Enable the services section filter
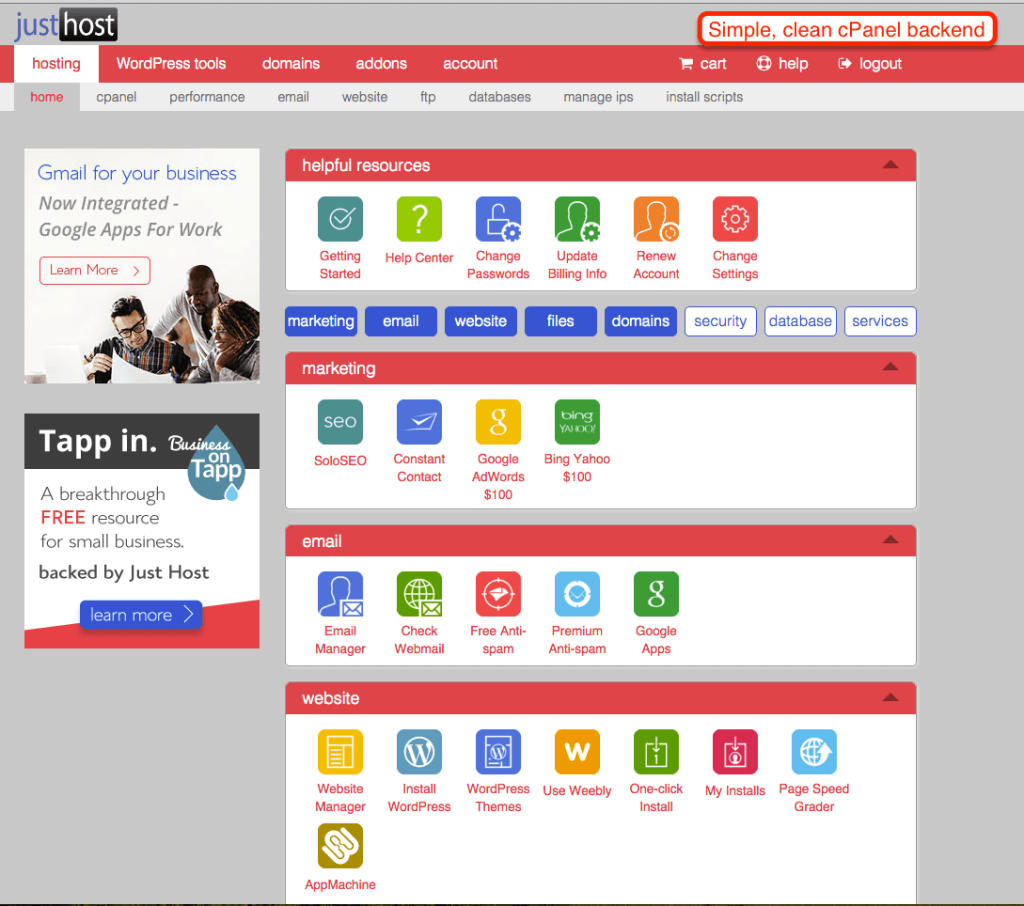This screenshot has height=906, width=1024. click(880, 321)
